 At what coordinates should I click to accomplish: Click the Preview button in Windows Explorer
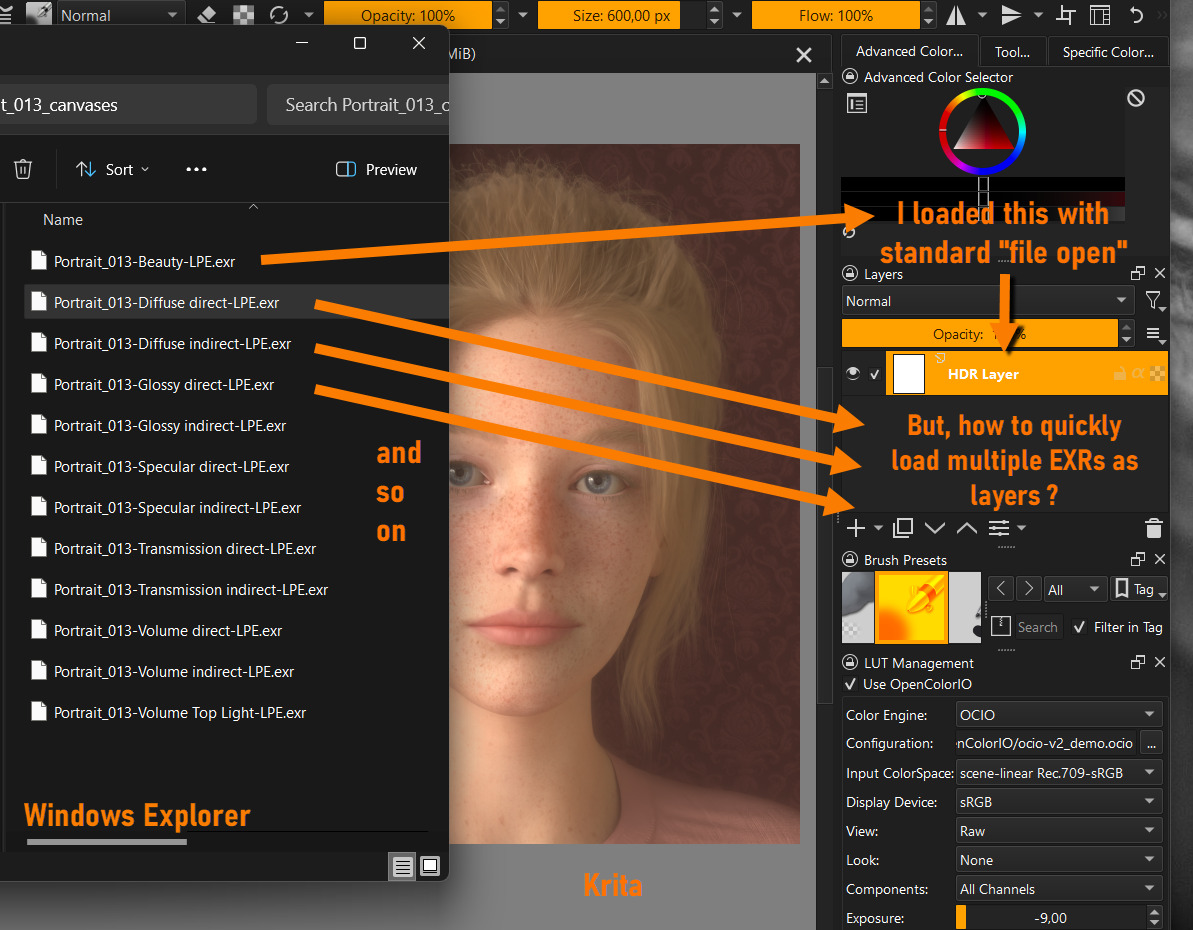(x=375, y=169)
